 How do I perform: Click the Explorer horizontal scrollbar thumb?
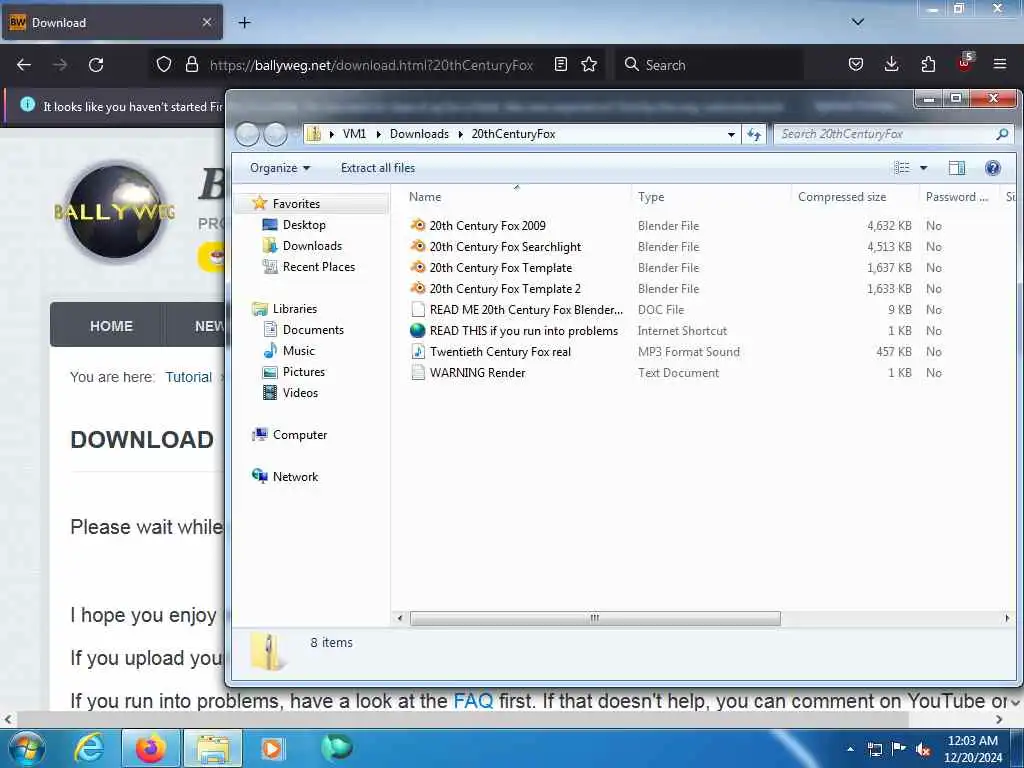pos(595,618)
